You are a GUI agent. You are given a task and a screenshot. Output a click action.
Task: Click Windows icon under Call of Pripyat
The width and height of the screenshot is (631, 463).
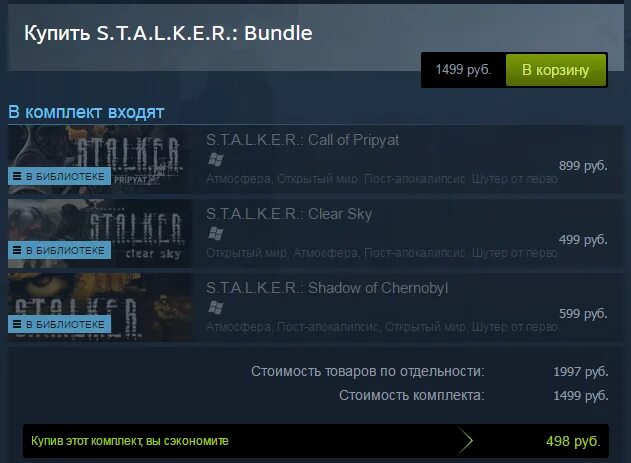[216, 160]
